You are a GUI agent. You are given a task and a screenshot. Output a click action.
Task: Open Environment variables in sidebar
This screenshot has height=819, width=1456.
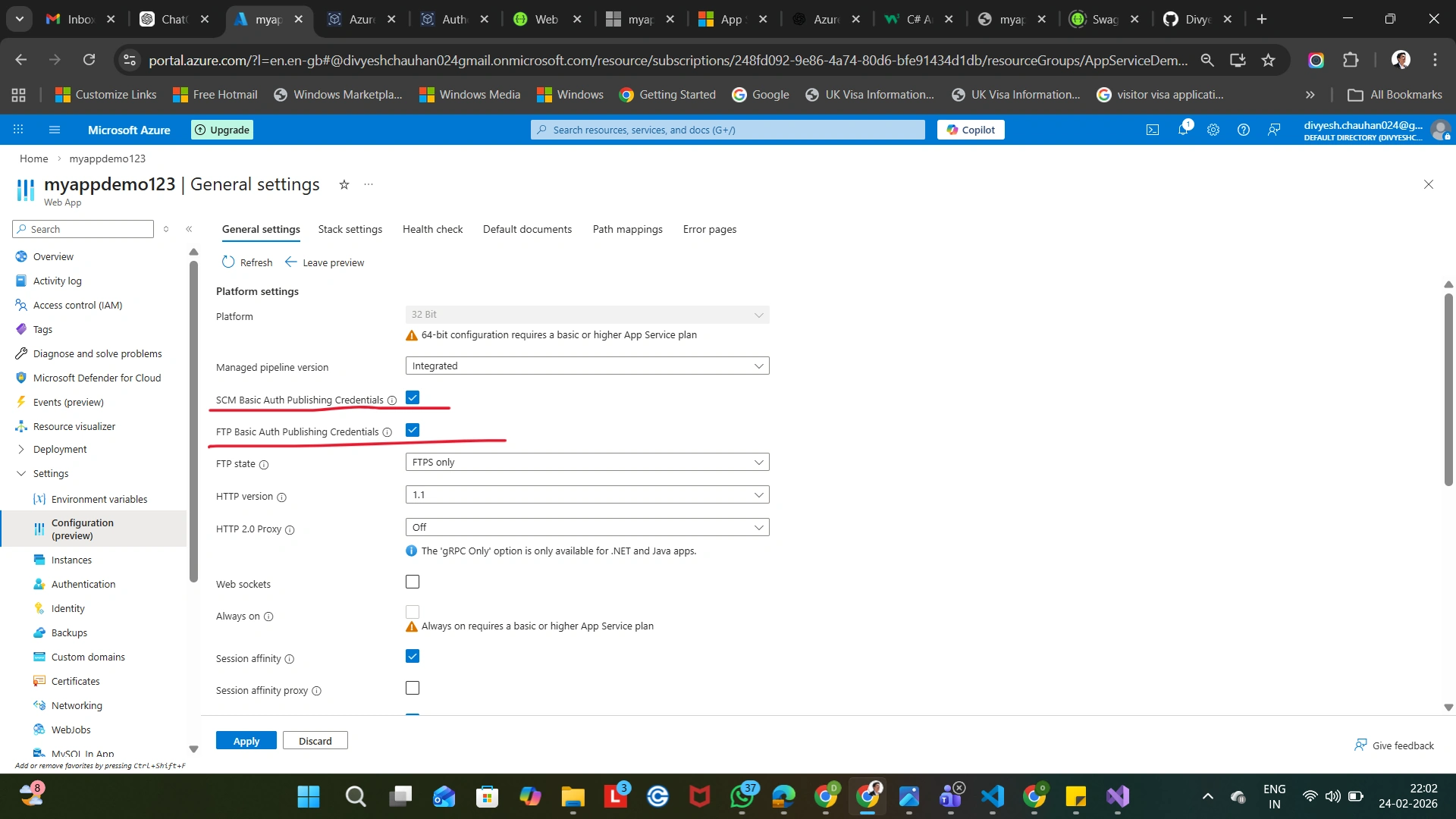(x=99, y=499)
